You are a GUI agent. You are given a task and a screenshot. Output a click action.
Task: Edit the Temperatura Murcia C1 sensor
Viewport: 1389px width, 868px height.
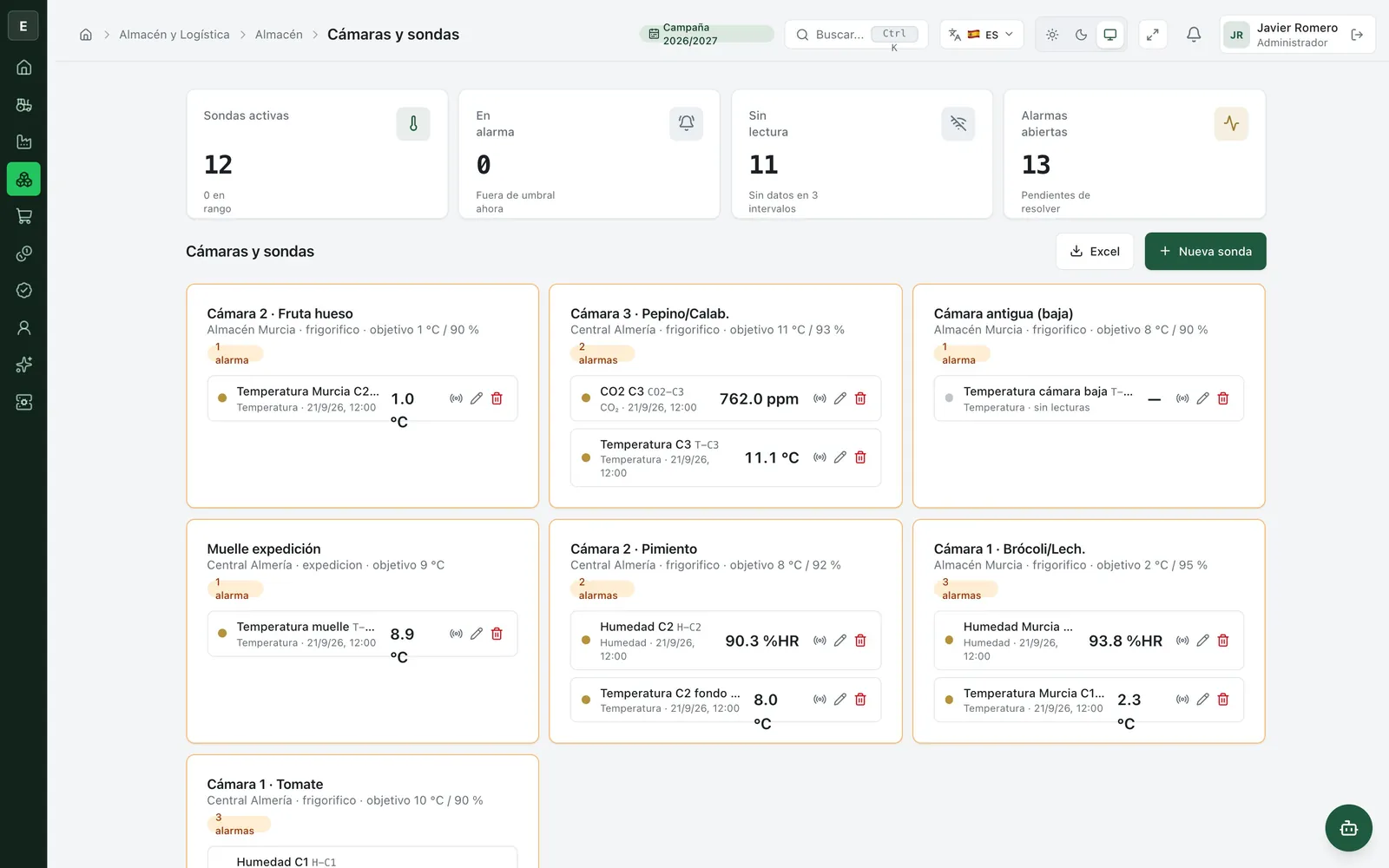point(1203,700)
